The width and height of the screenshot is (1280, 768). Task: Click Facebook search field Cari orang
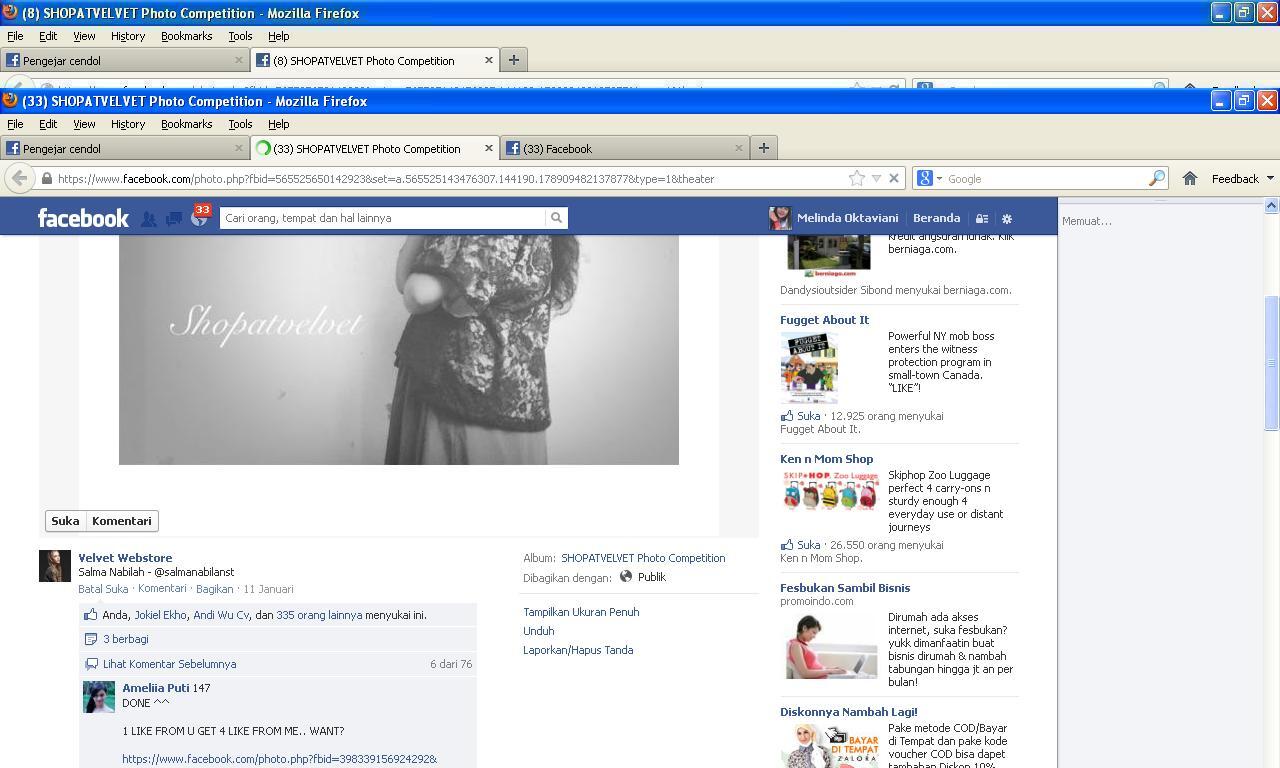pyautogui.click(x=383, y=218)
